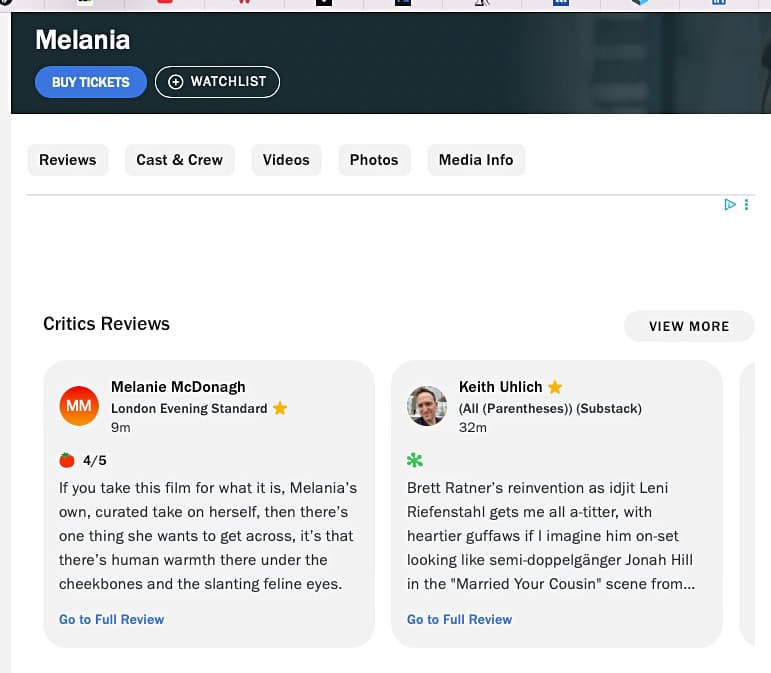Click the orange MM avatar
Image resolution: width=771 pixels, height=673 pixels.
pos(79,406)
